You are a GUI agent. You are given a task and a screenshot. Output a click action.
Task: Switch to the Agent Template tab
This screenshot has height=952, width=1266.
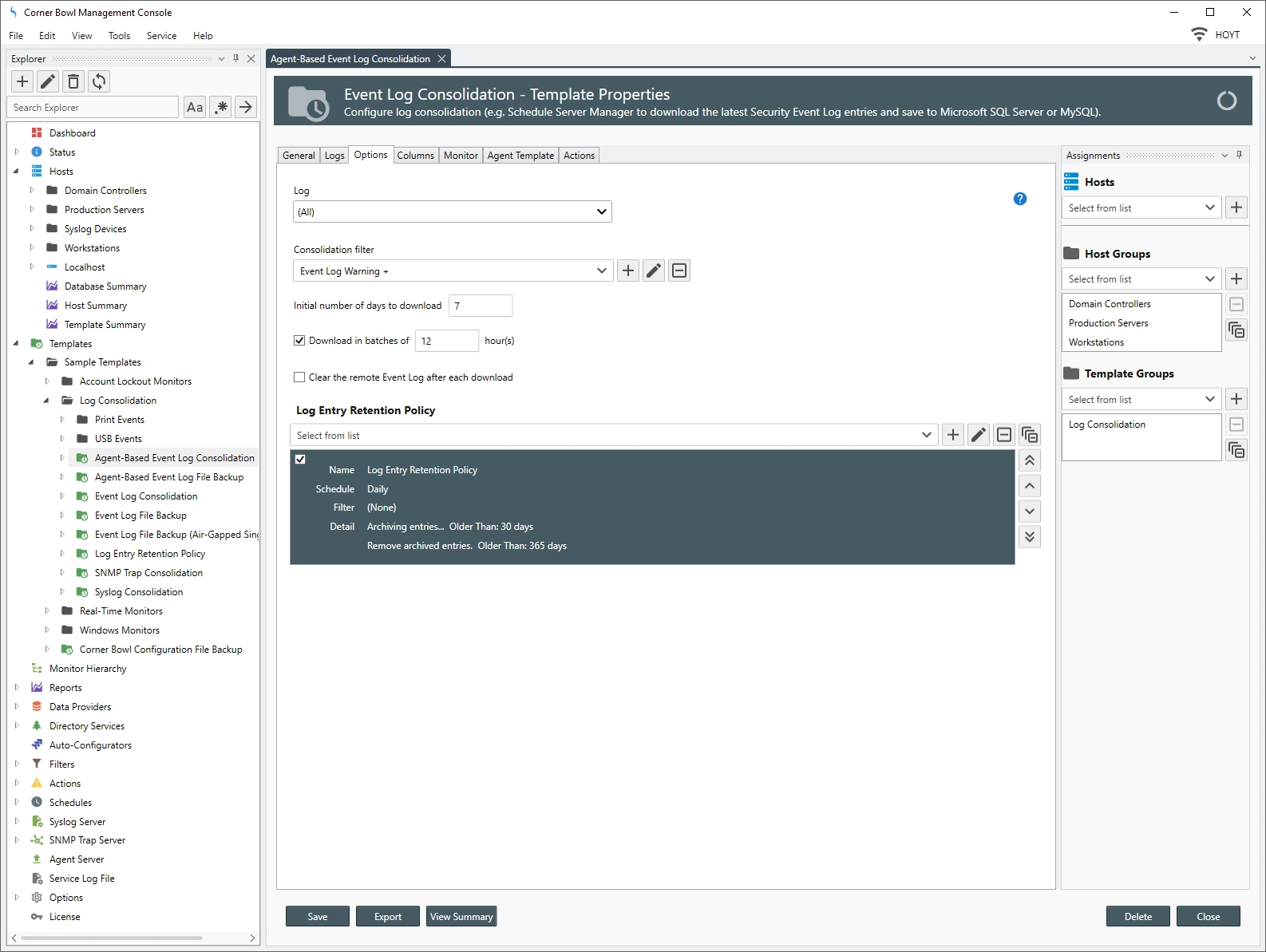(520, 156)
